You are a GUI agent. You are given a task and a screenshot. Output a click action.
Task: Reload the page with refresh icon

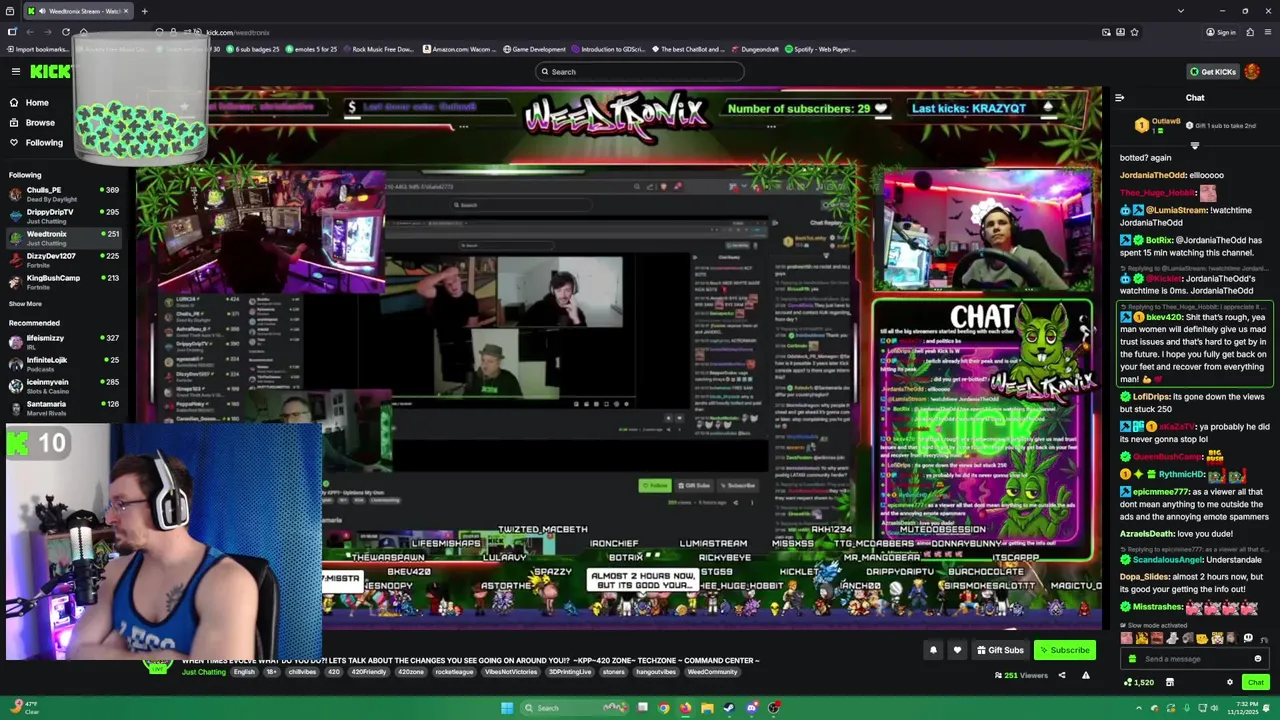coord(66,32)
